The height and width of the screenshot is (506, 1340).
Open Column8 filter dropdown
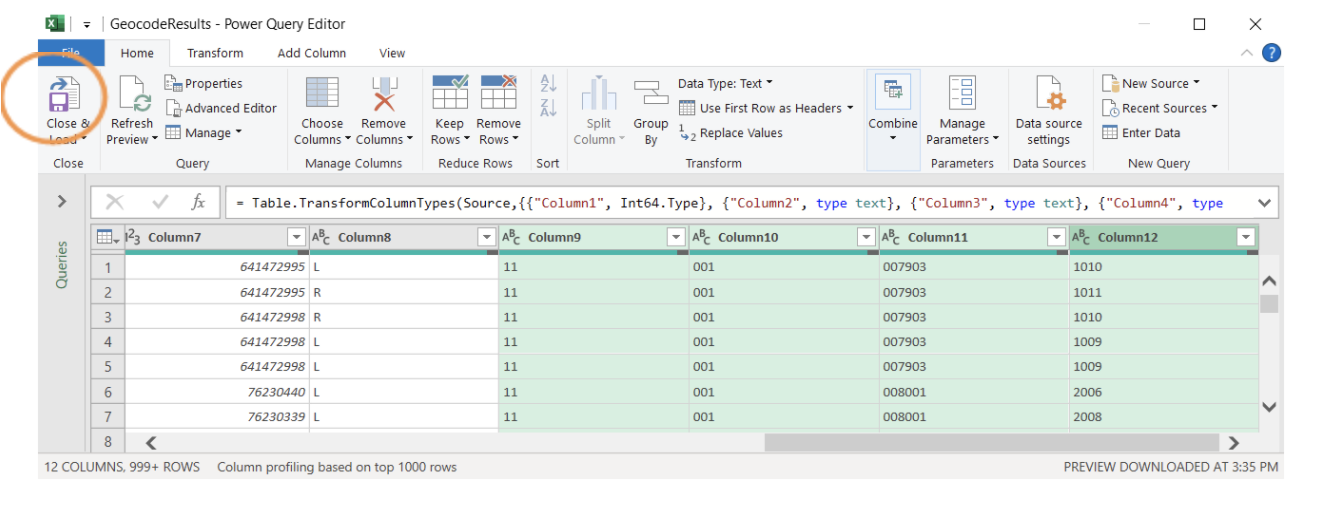(486, 237)
